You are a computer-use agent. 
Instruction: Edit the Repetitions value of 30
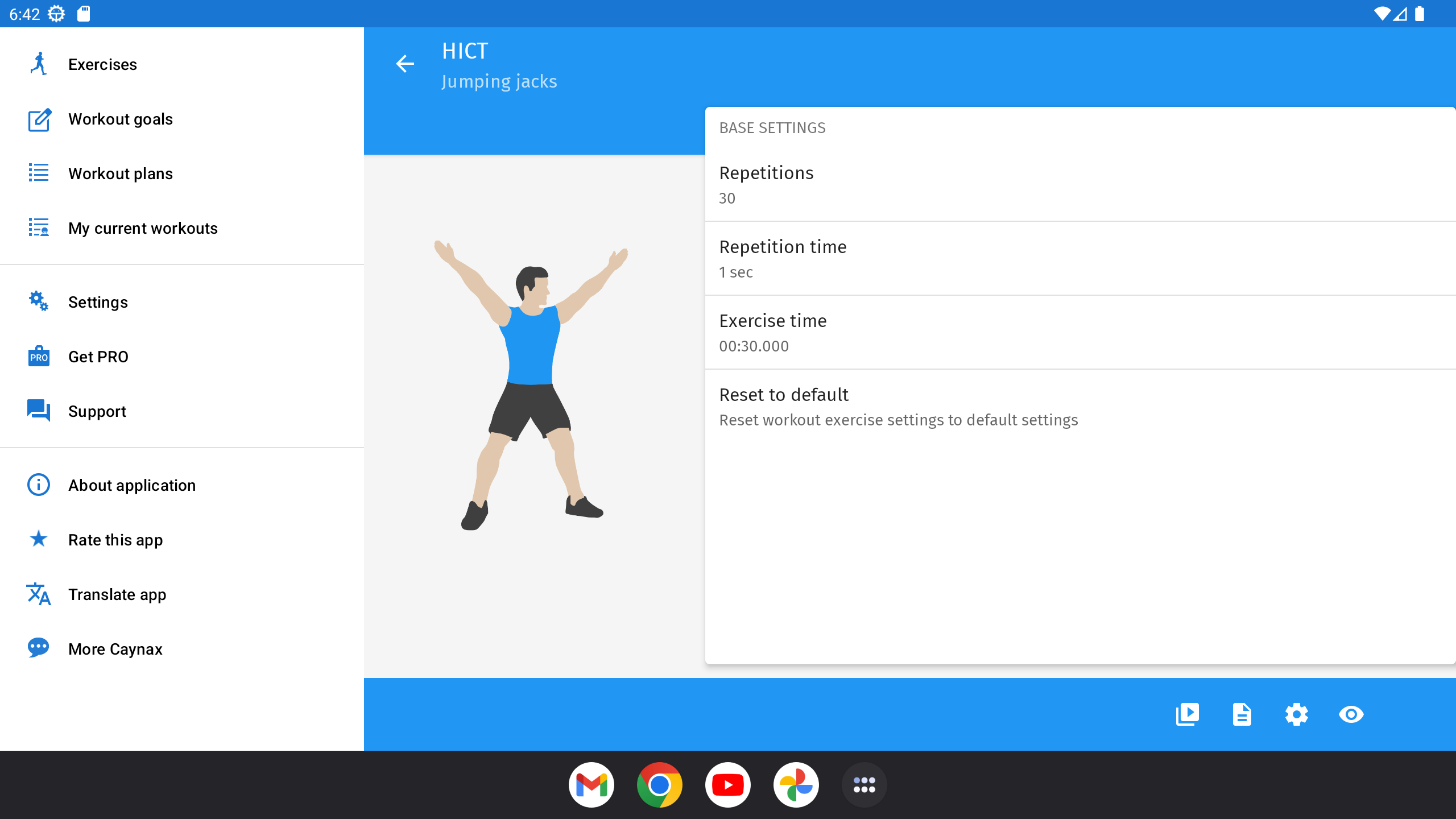pos(1080,184)
